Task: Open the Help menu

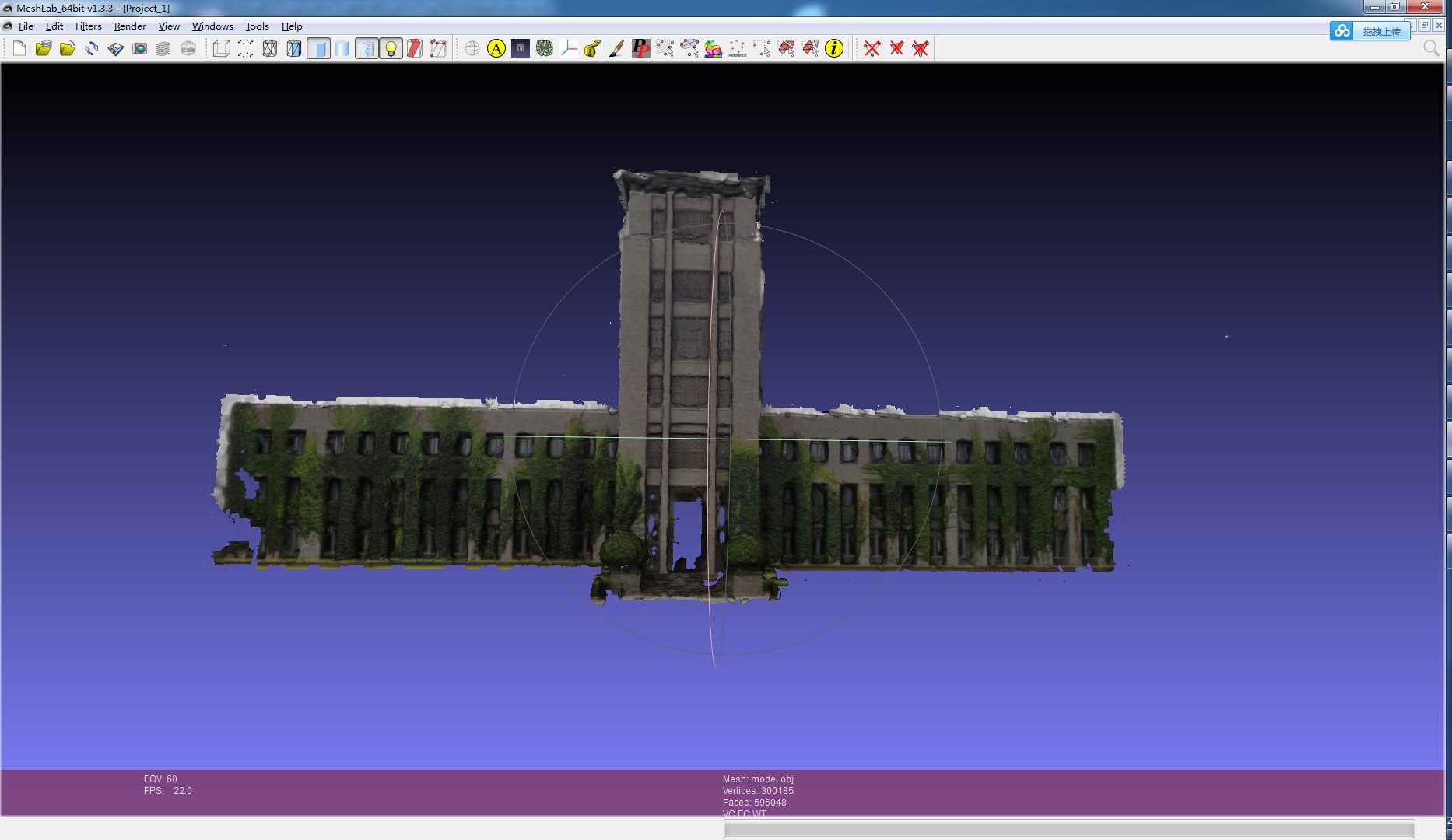Action: pyautogui.click(x=292, y=26)
